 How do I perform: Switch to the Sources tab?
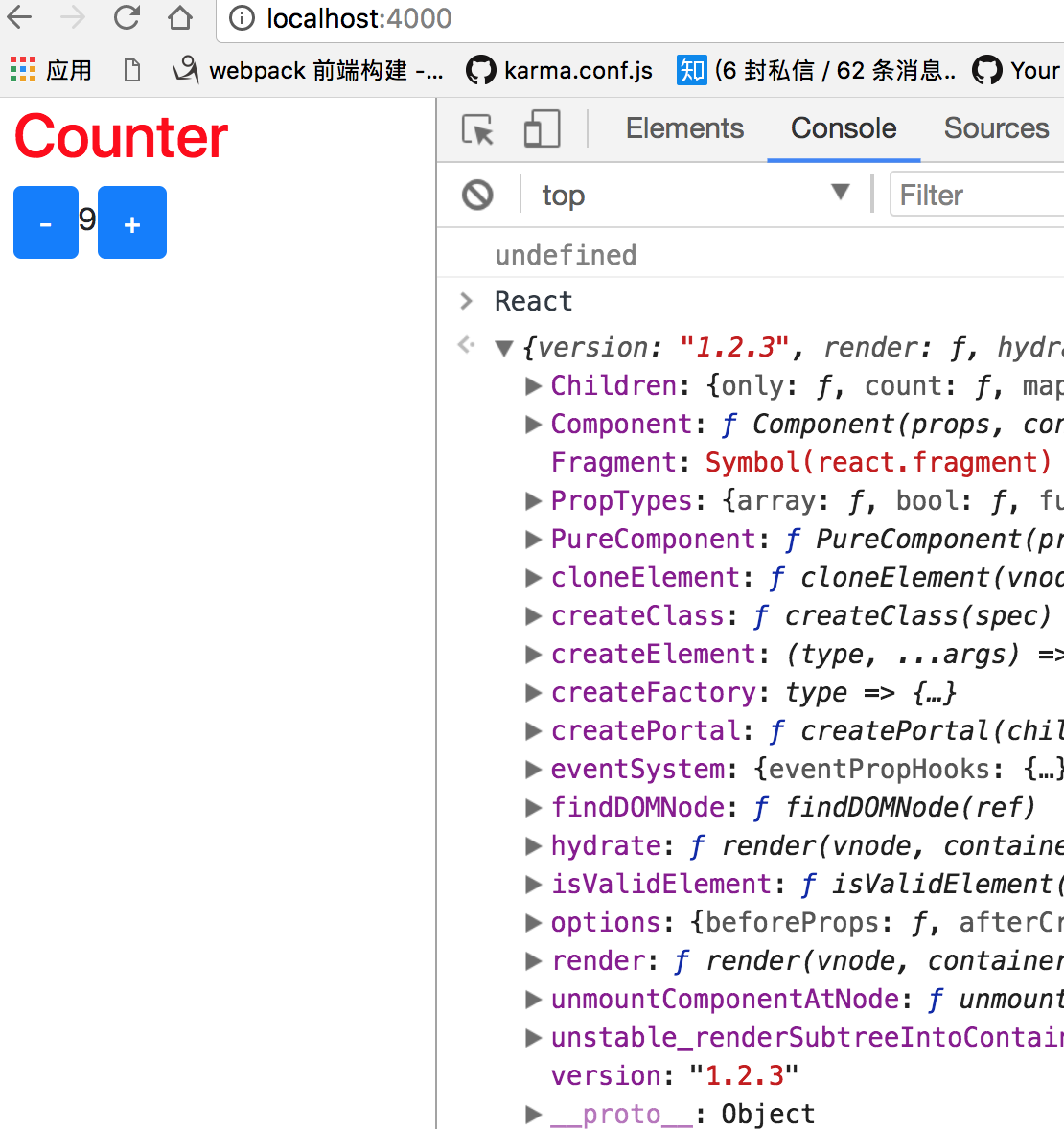pos(996,127)
